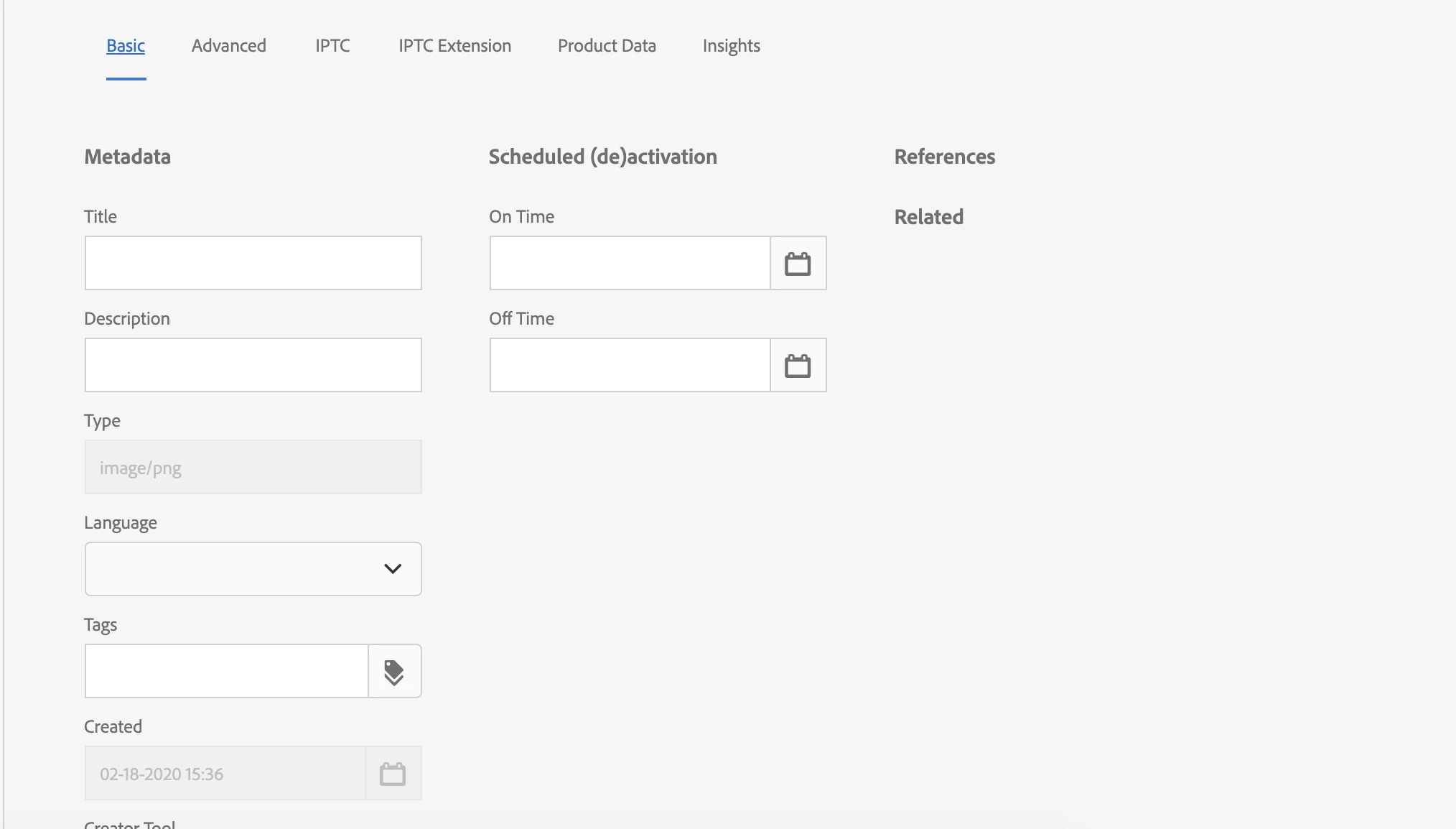1456x829 pixels.
Task: Click the Related heading under References
Action: click(x=928, y=217)
